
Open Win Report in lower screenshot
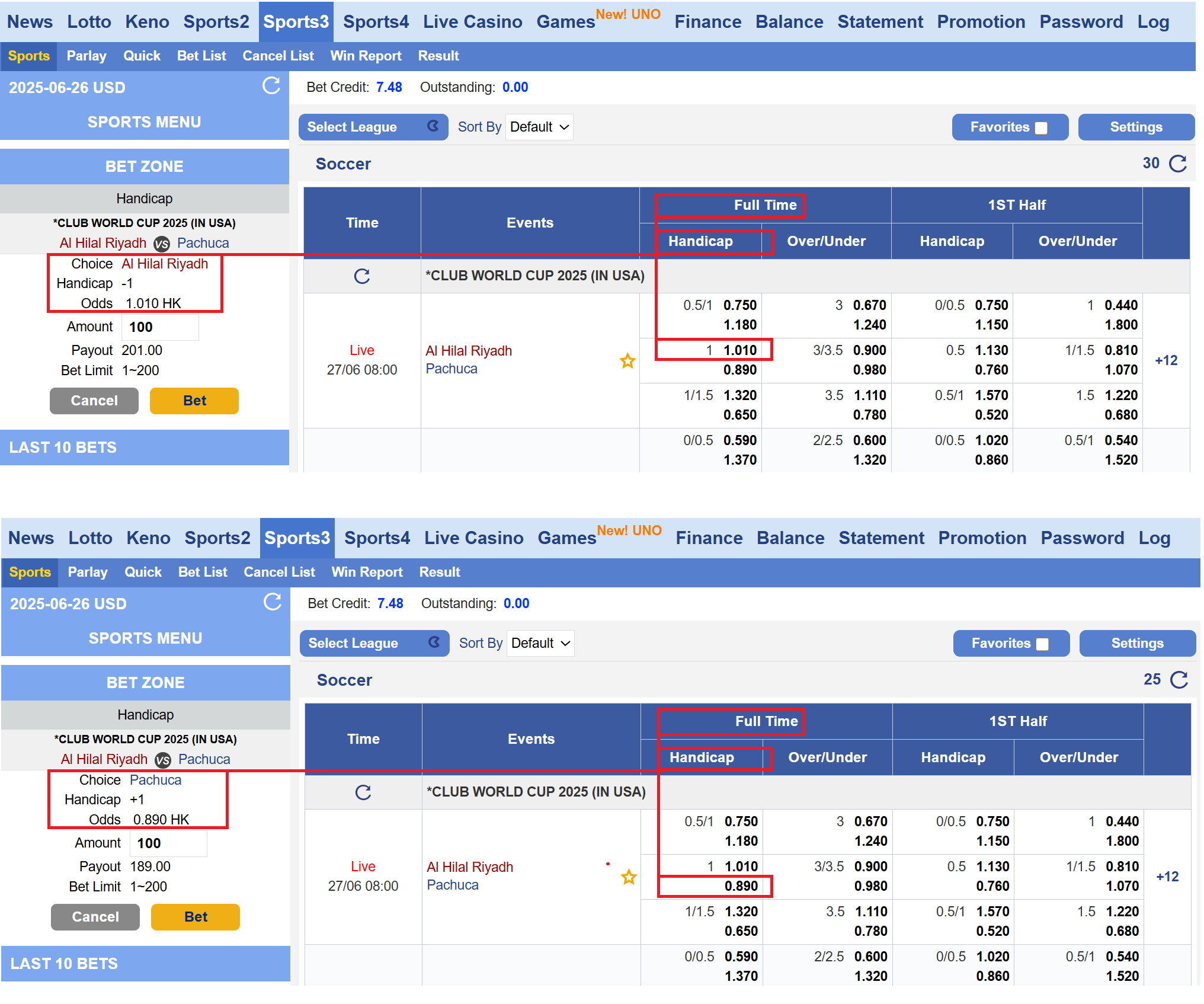point(367,572)
